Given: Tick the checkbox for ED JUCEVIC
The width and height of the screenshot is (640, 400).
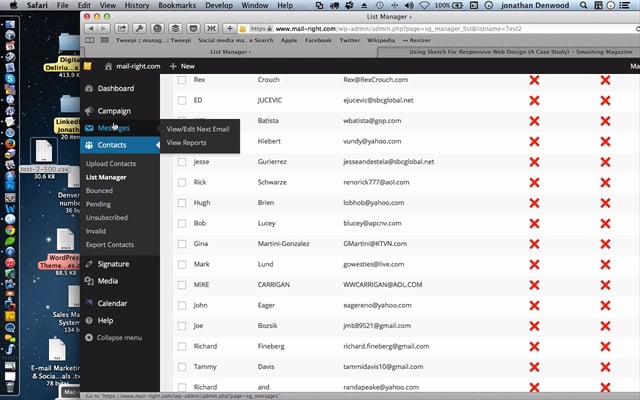Looking at the screenshot, I should coord(182,100).
